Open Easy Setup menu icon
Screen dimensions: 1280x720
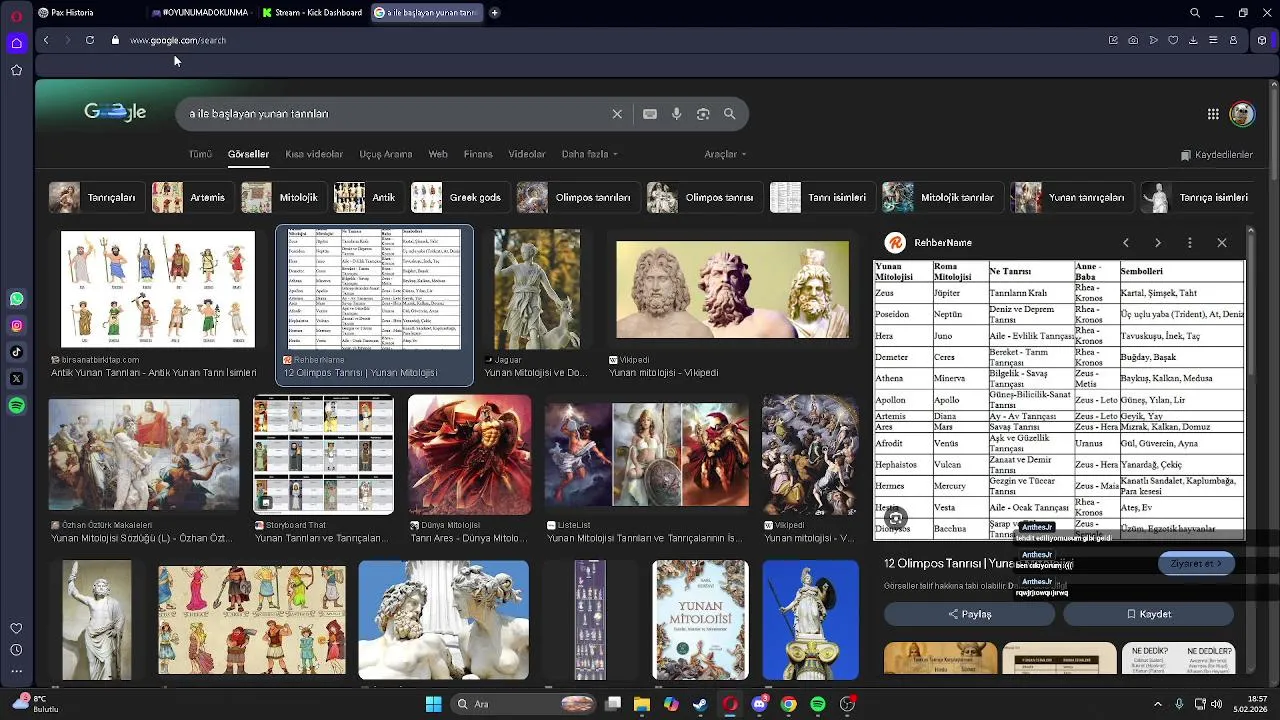pos(1213,40)
